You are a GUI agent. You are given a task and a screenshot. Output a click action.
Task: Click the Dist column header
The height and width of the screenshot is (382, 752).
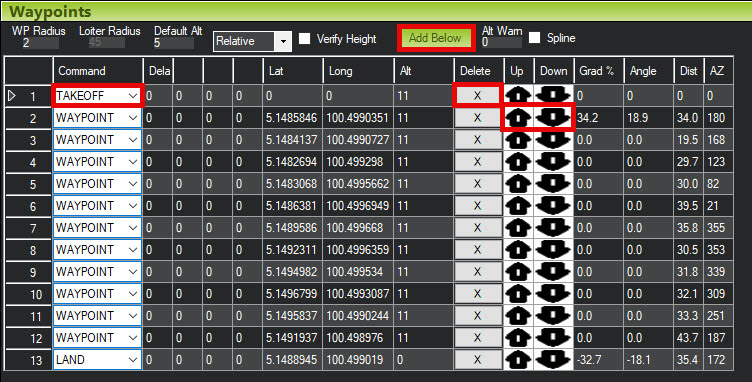tap(688, 71)
